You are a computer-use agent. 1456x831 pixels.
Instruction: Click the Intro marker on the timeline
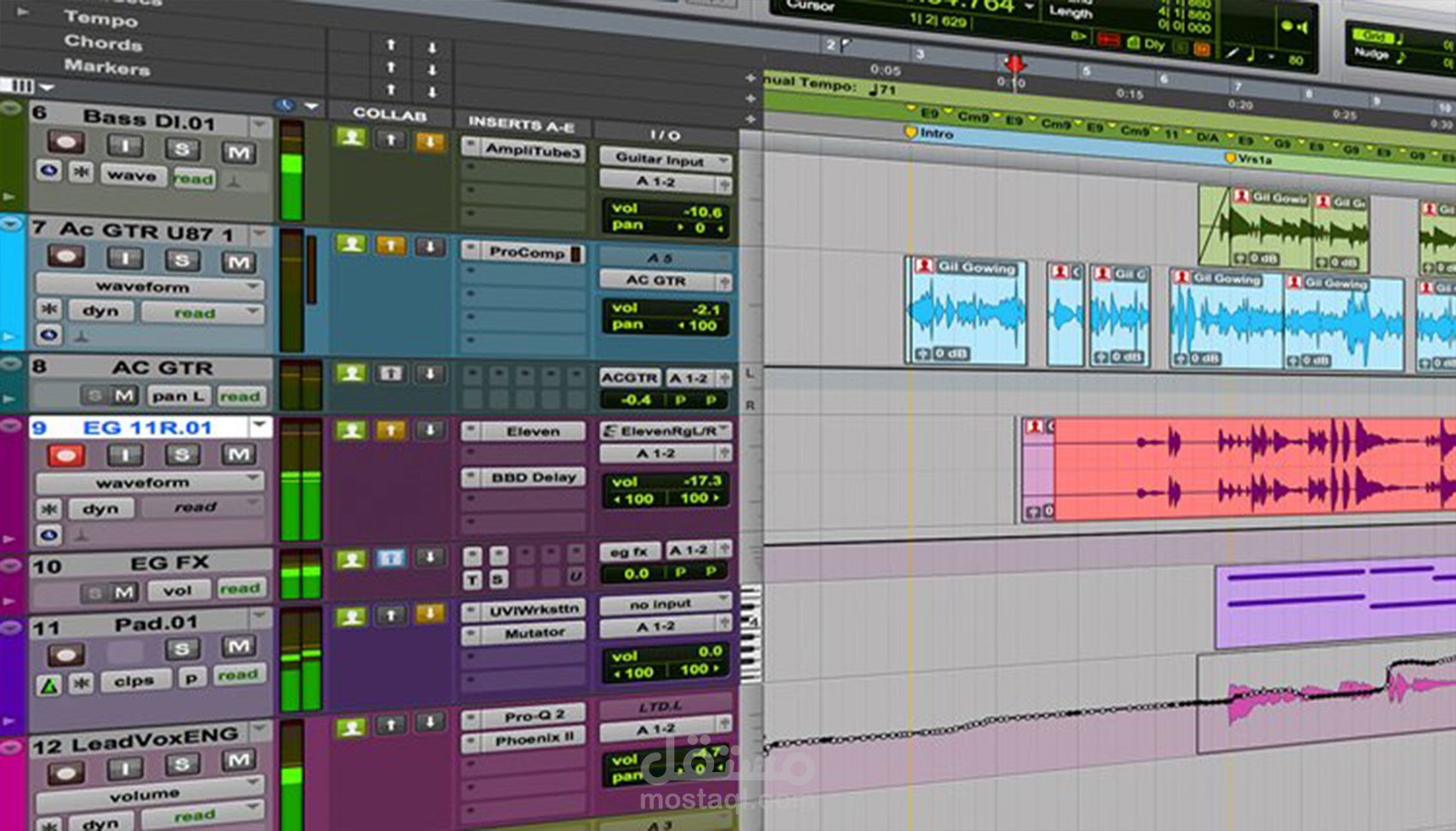(929, 133)
